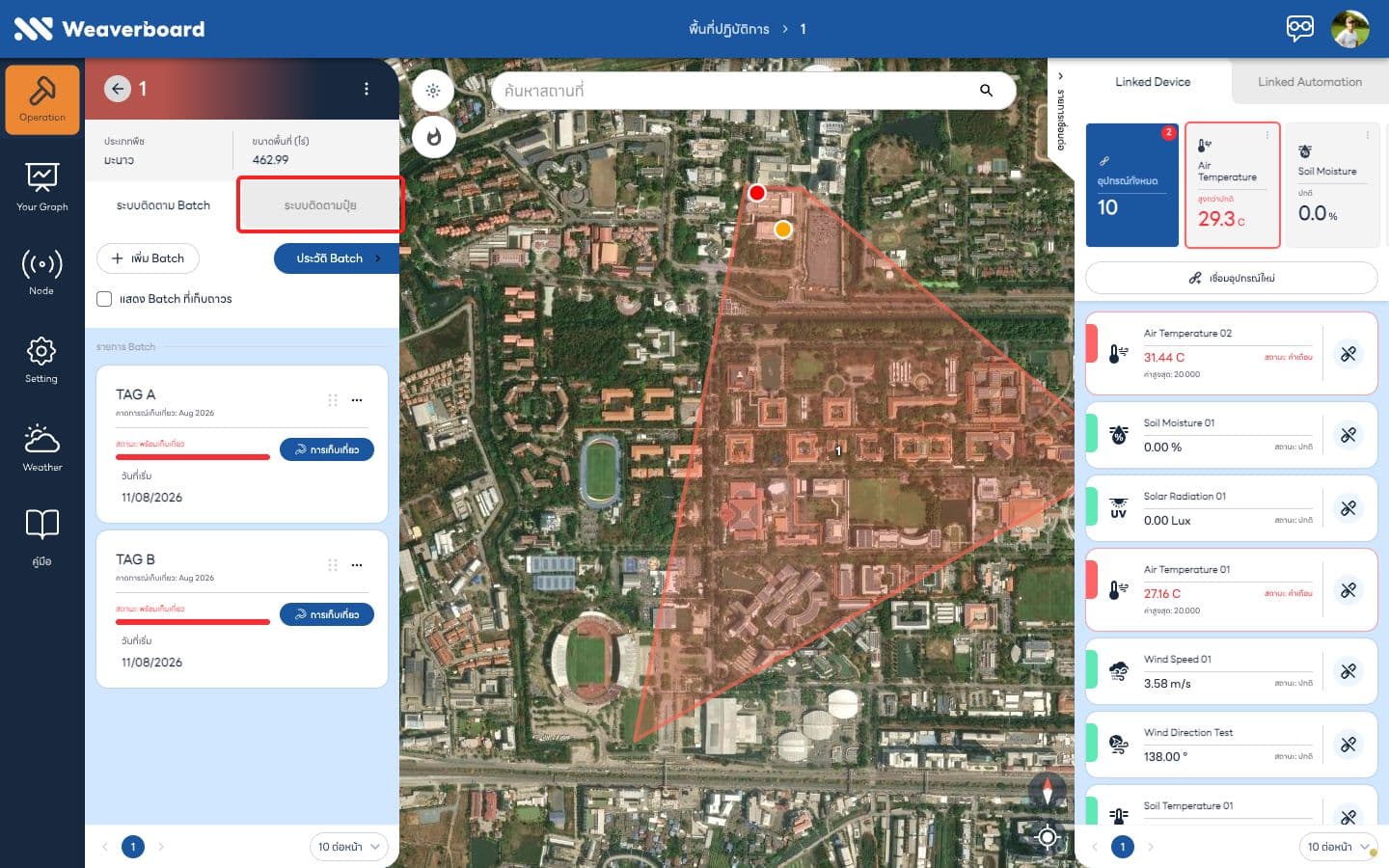
Task: Click the red progress bar for TAG B
Action: [x=193, y=622]
